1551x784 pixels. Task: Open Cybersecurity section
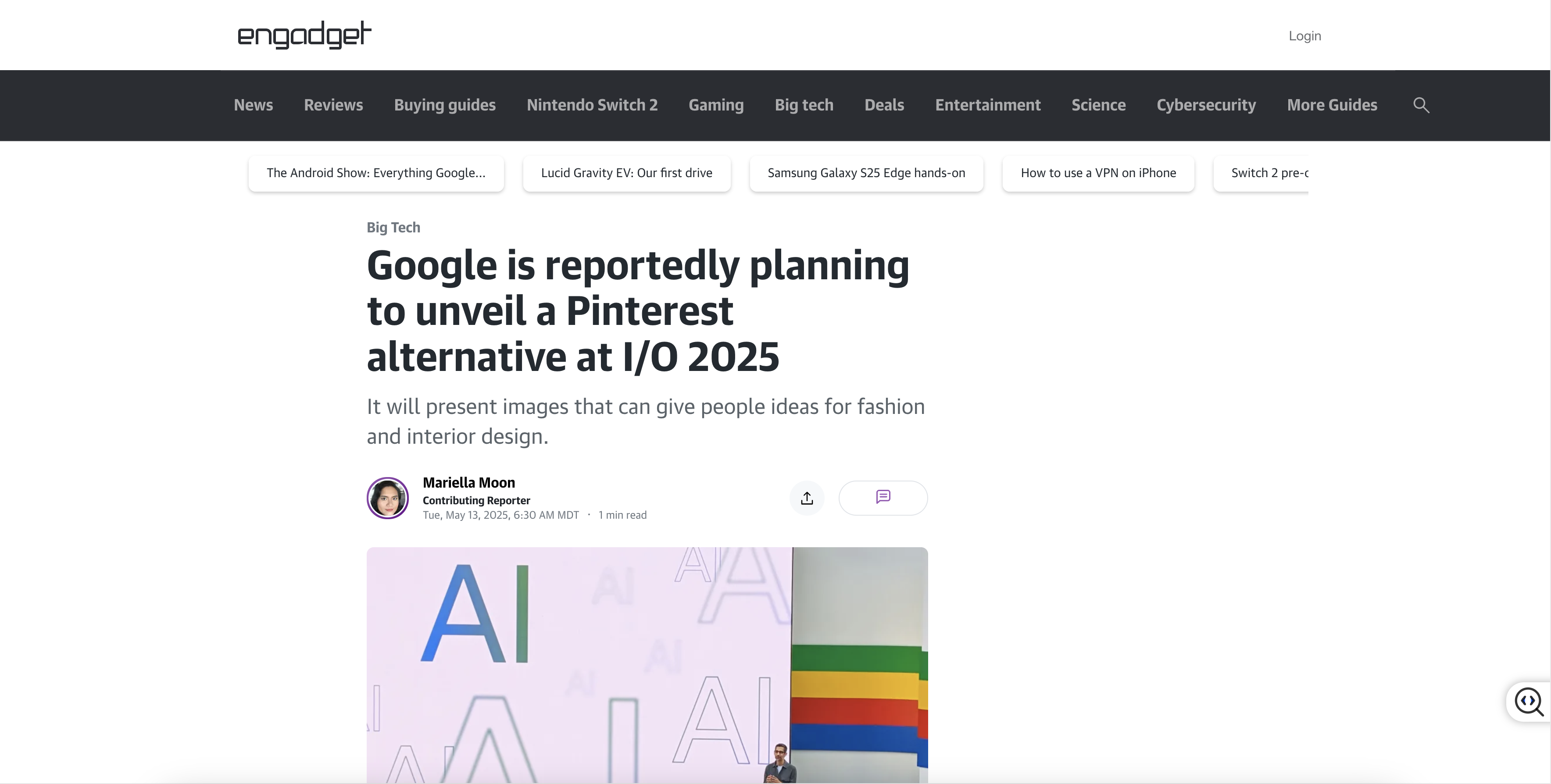pyautogui.click(x=1206, y=105)
